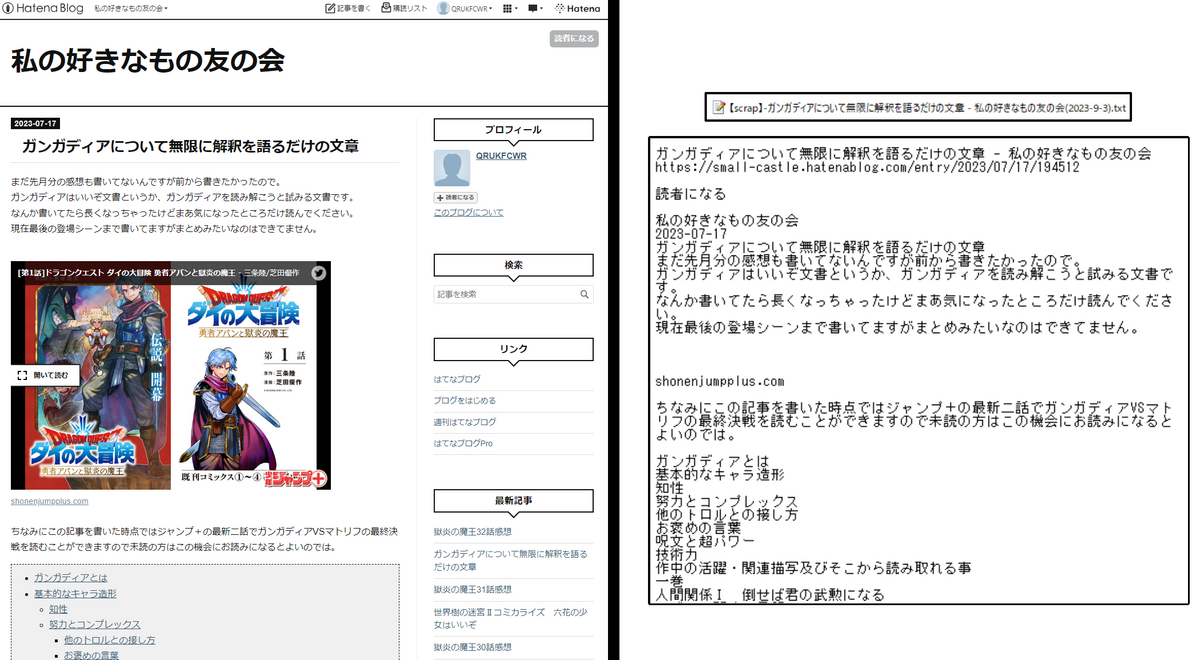The height and width of the screenshot is (660, 1200).
Task: Click the Hatena Blog logo in top bar
Action: click(43, 8)
